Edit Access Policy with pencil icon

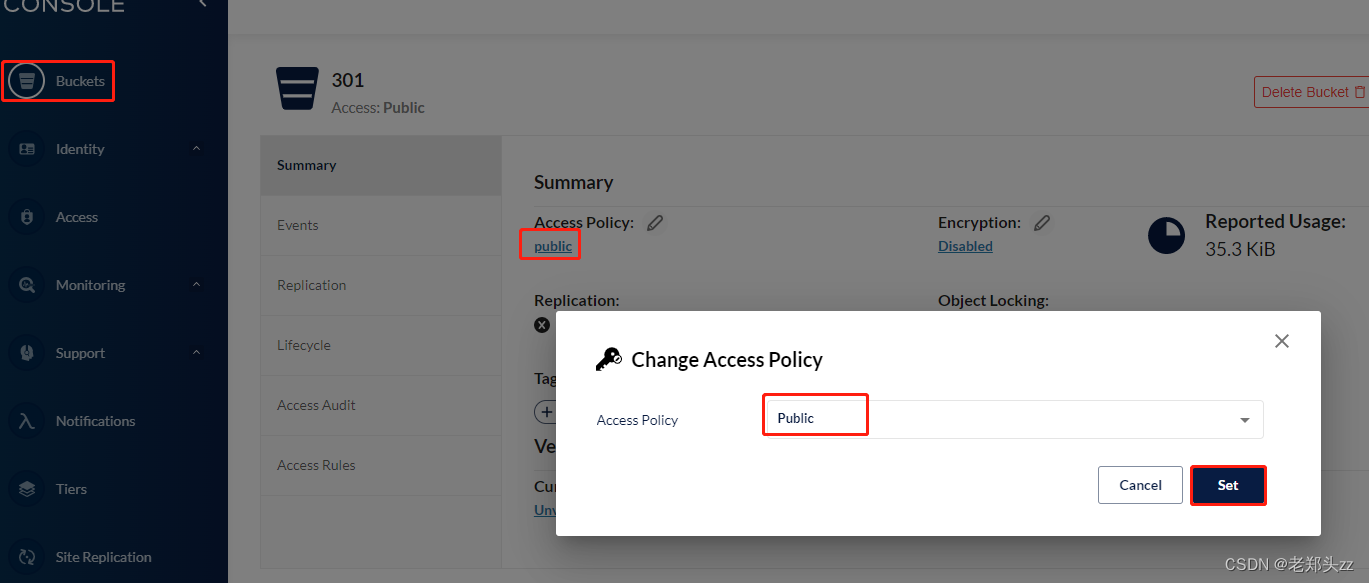coord(655,223)
